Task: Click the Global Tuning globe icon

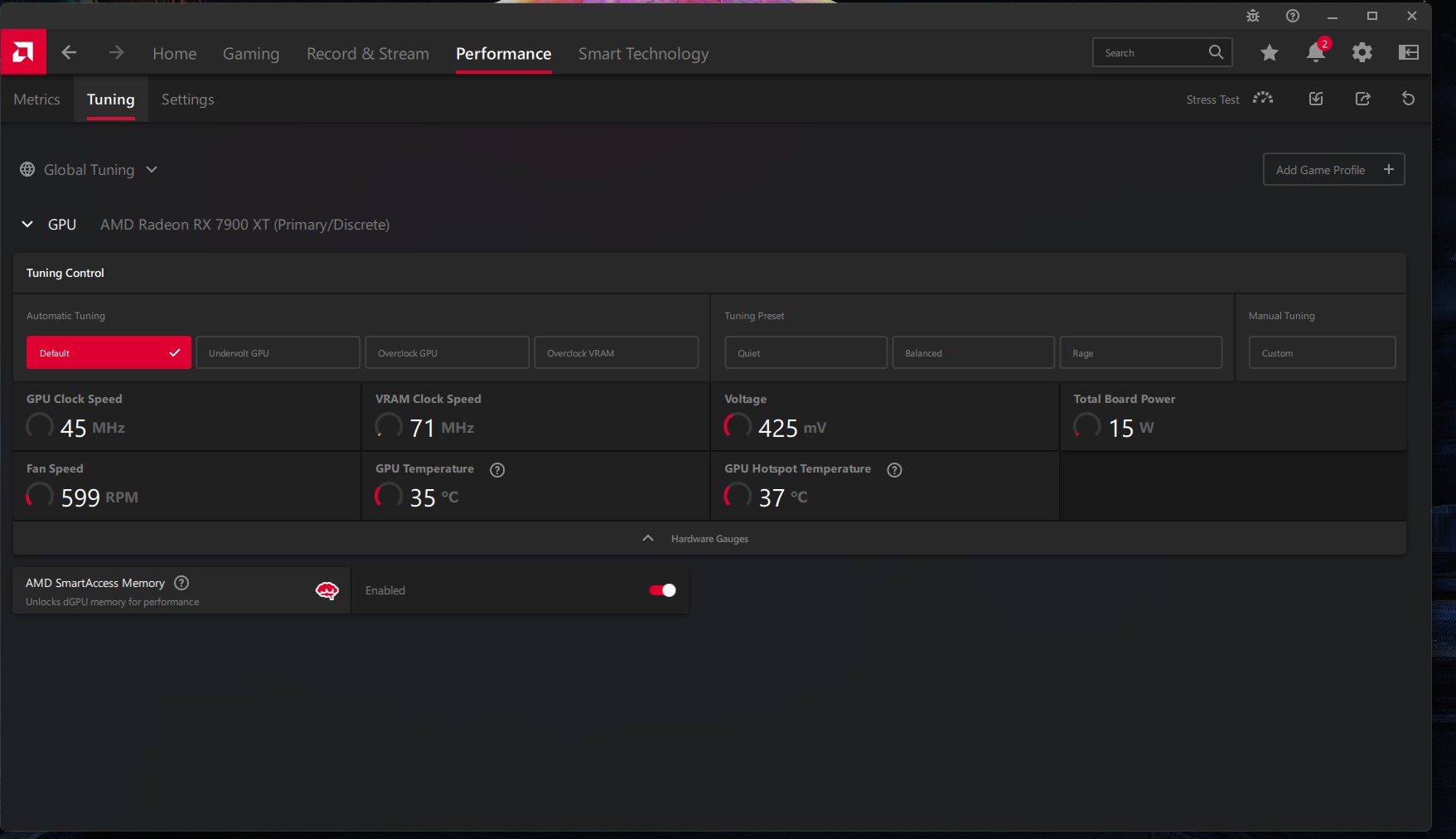Action: 27,169
